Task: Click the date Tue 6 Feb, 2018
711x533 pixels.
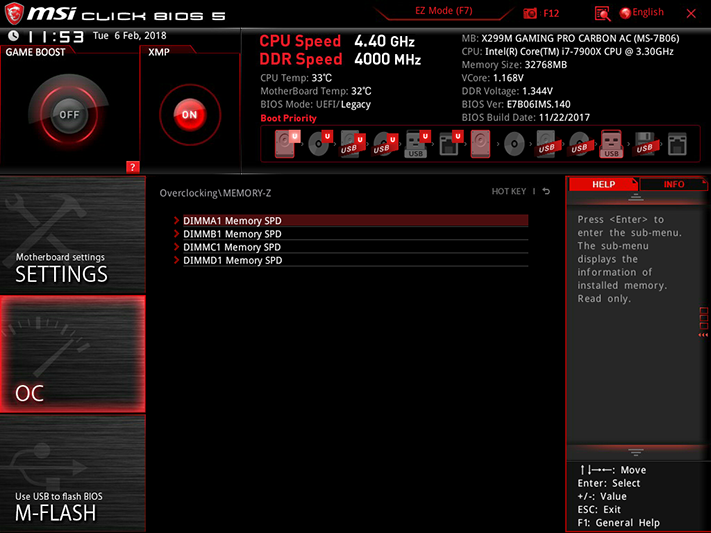Action: coord(130,35)
